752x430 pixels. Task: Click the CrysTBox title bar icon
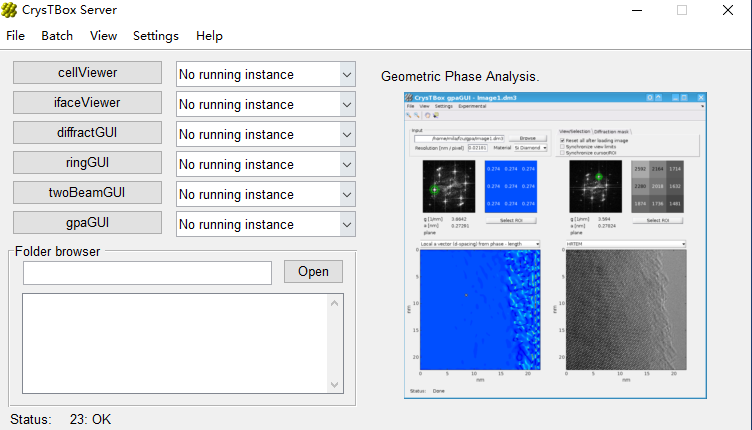point(10,10)
